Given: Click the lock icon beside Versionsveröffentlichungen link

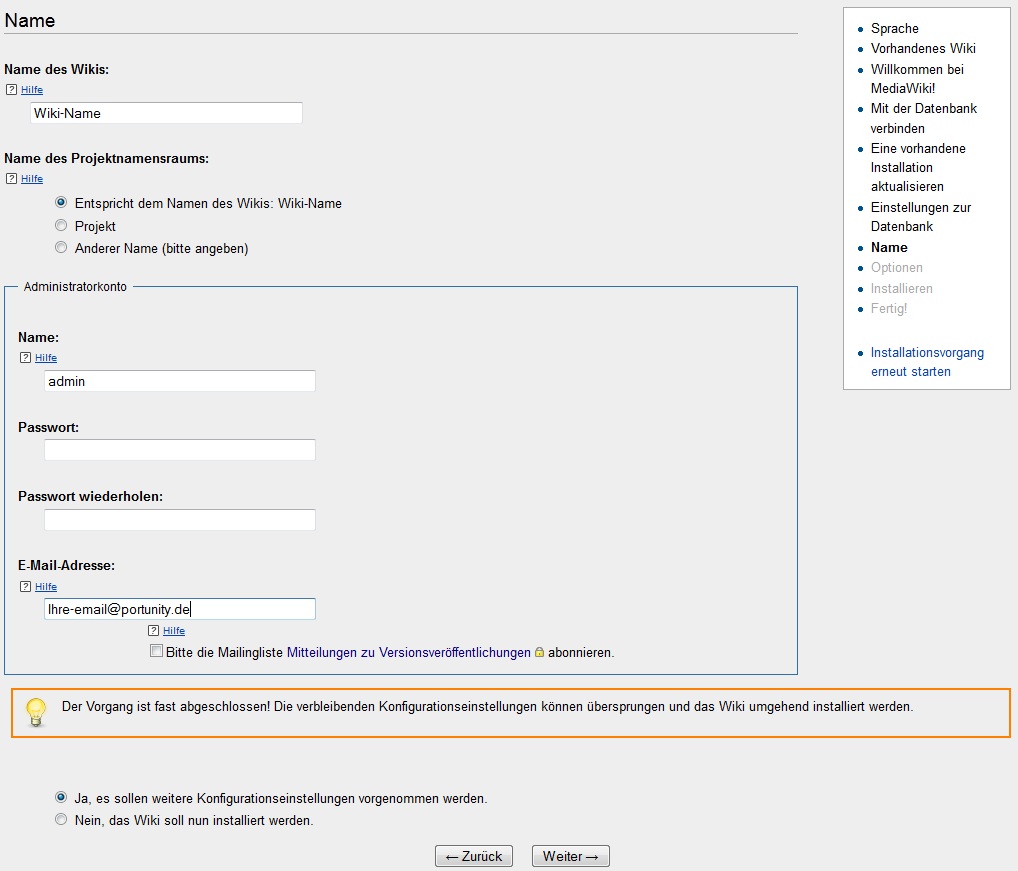Looking at the screenshot, I should [x=539, y=652].
